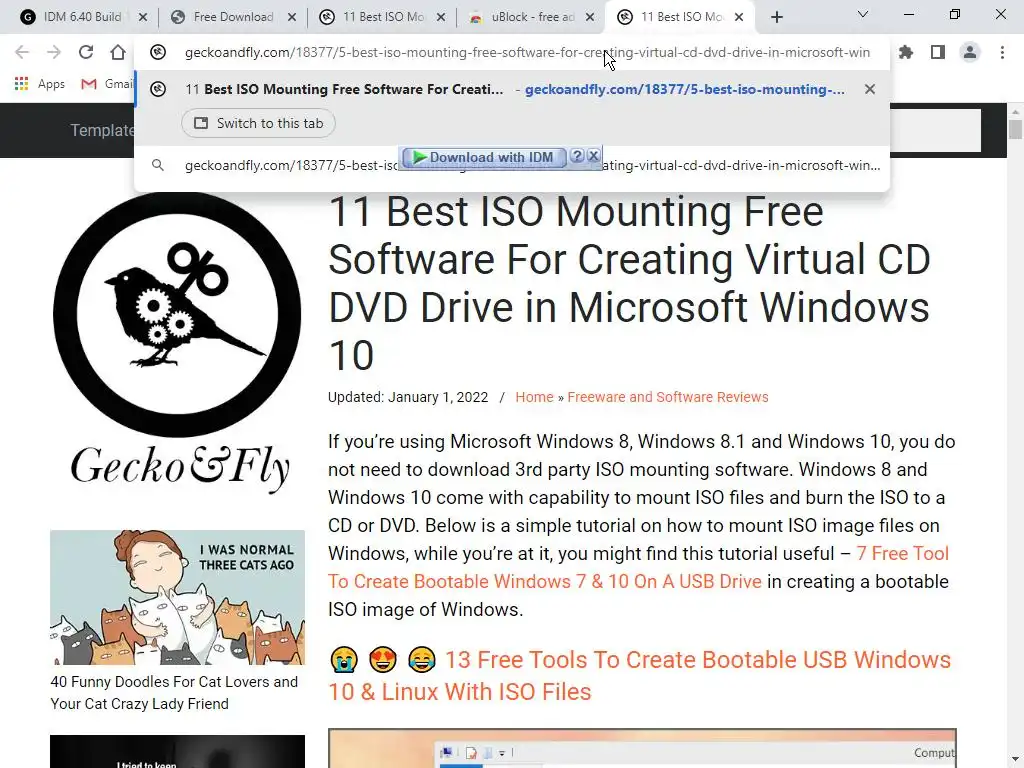
Task: Click Switch to this tab button
Action: click(259, 123)
